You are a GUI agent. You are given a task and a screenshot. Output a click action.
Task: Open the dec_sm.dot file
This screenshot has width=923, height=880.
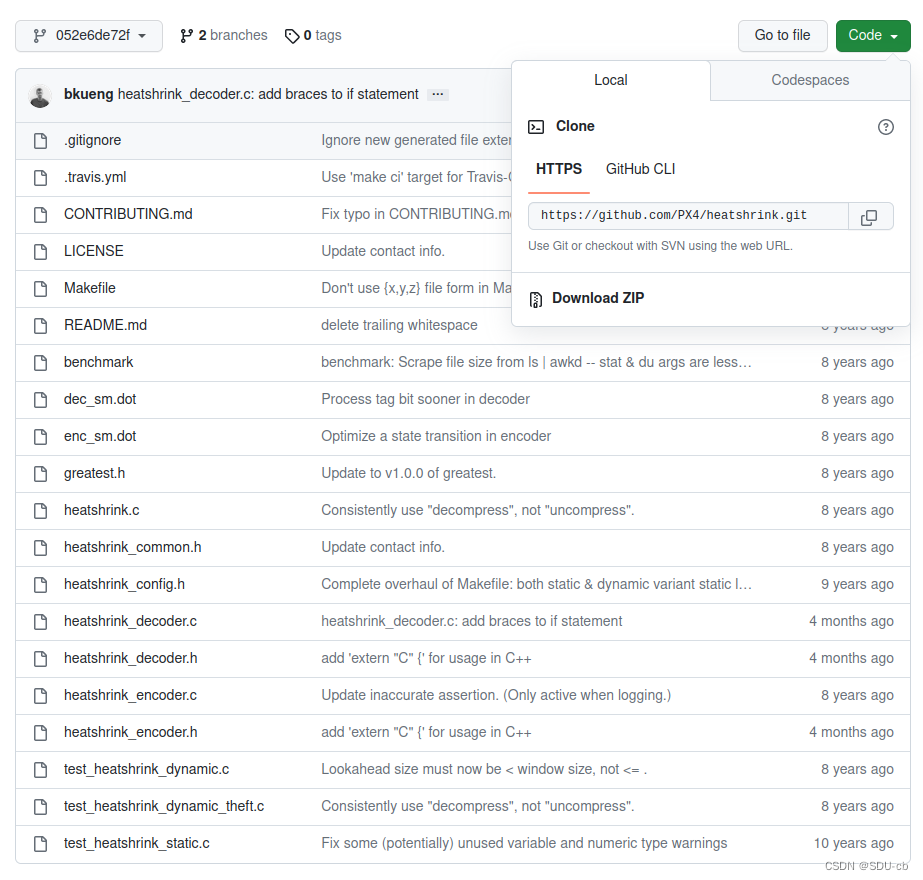[x=100, y=399]
